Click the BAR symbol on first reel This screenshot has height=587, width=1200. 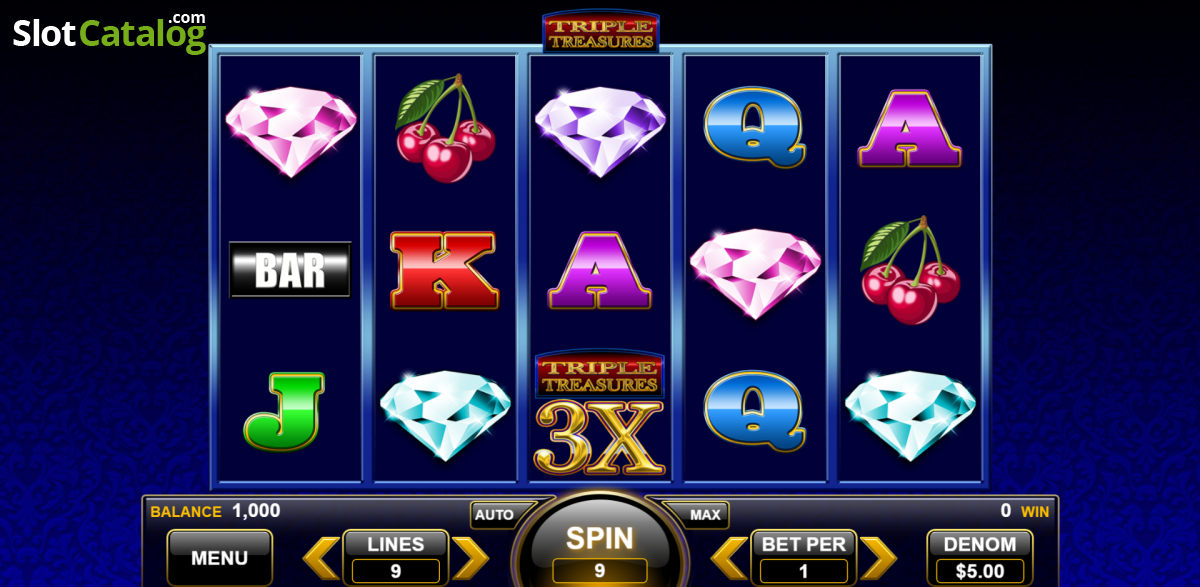[290, 269]
